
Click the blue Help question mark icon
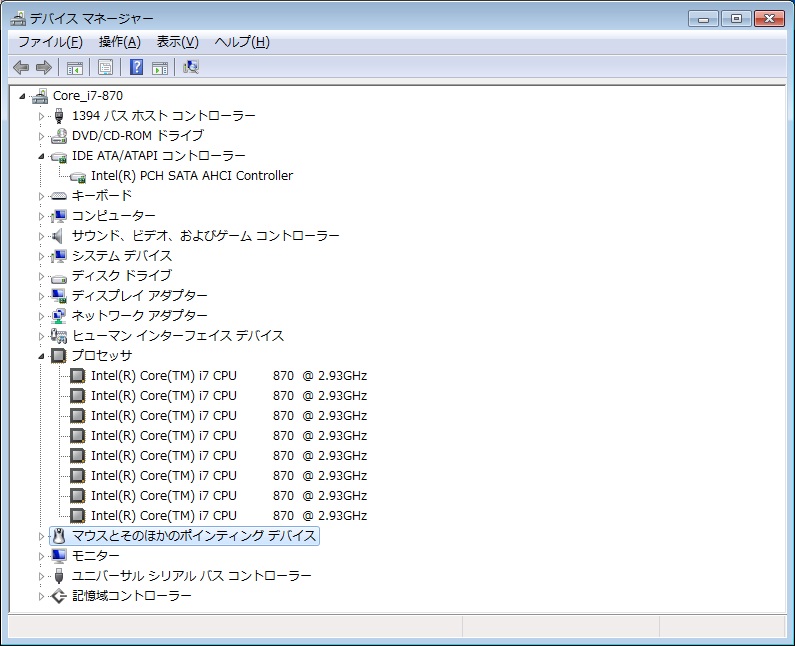(x=136, y=67)
